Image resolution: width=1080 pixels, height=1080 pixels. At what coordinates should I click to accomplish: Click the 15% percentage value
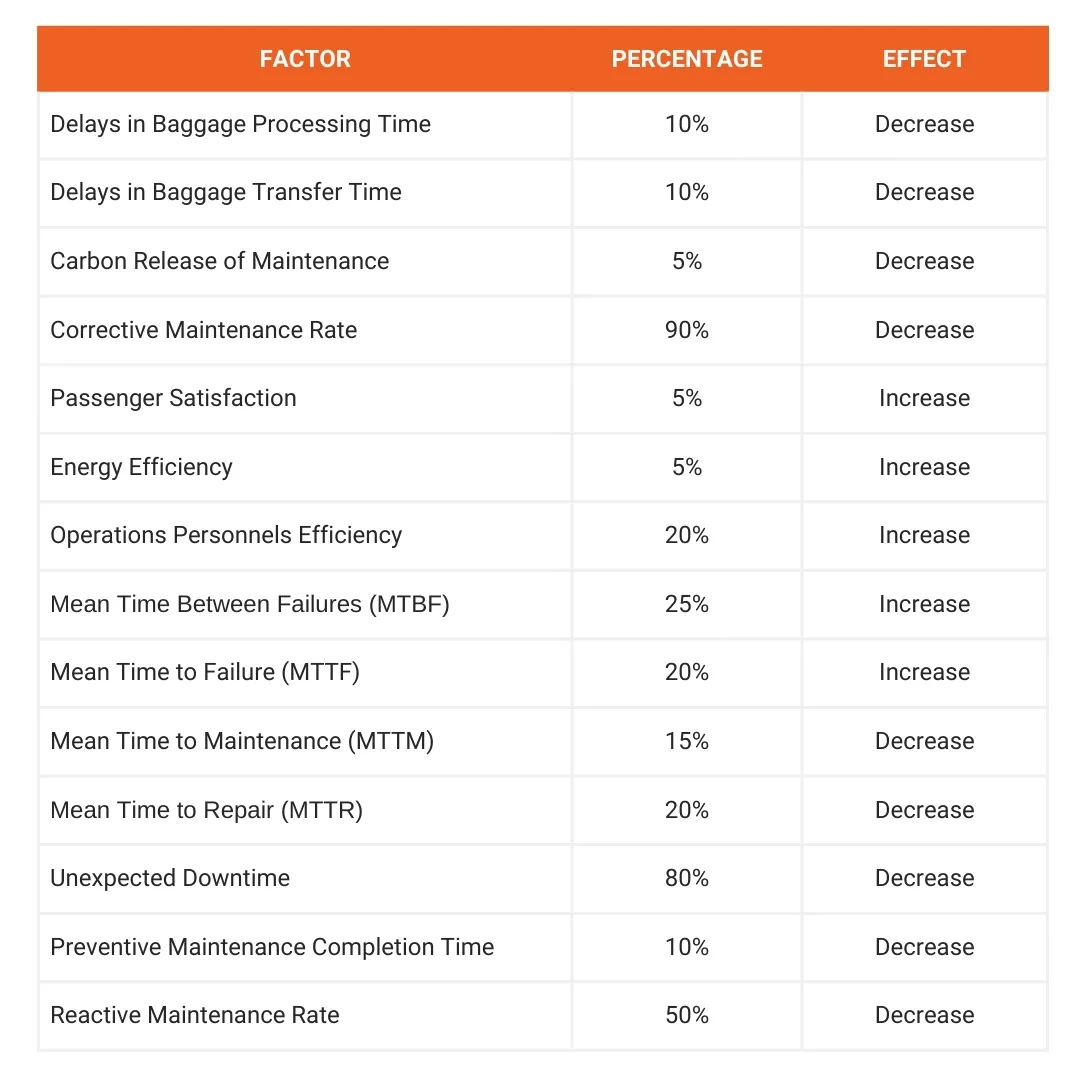click(x=687, y=741)
